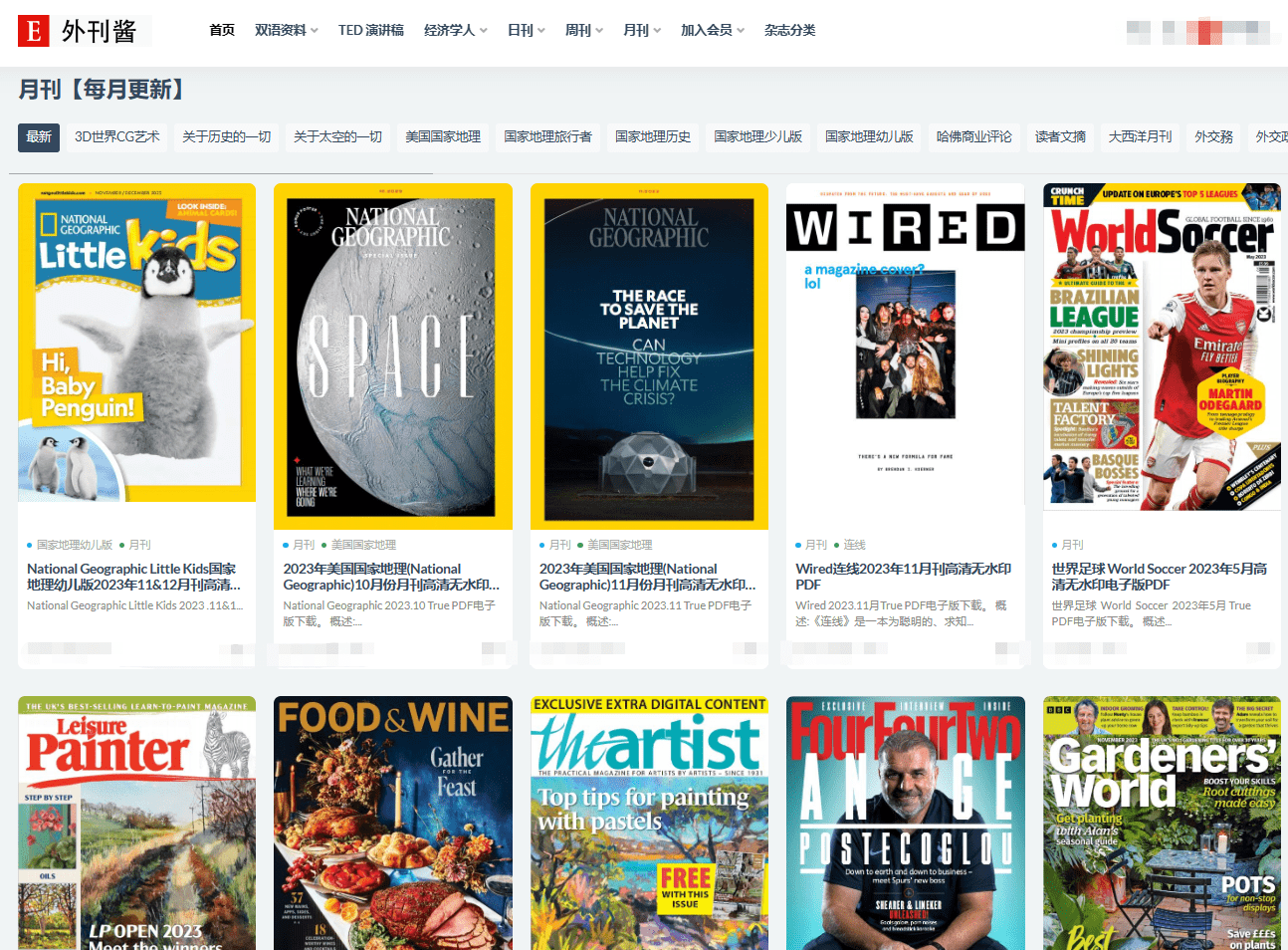Open Wired连线2023年11月刊 article title
This screenshot has width=1288, height=950.
coord(903,577)
